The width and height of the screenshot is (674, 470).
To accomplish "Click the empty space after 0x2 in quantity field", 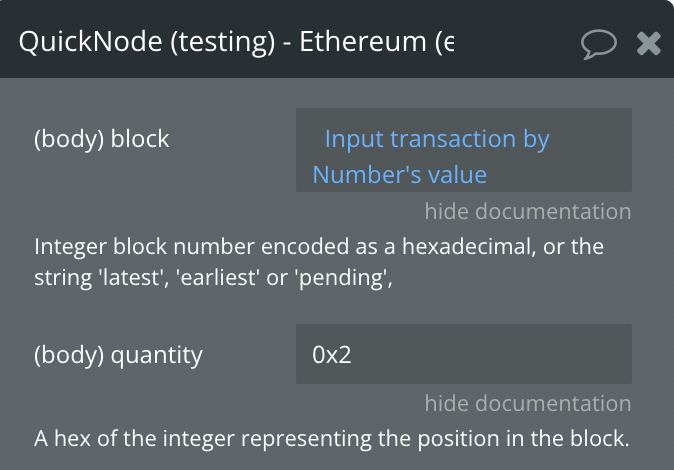I will coord(490,354).
